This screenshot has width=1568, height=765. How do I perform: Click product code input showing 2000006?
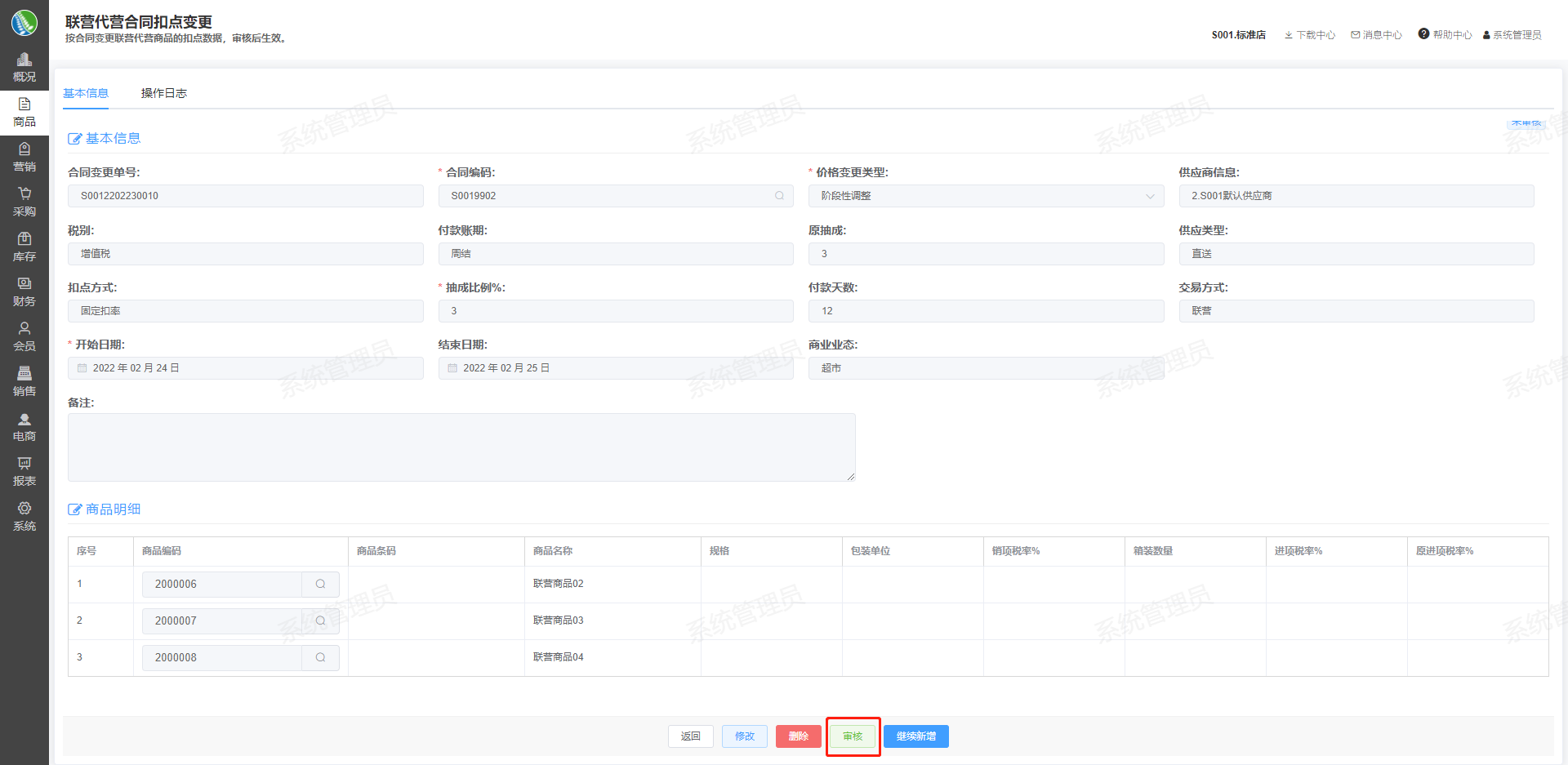pyautogui.click(x=222, y=584)
